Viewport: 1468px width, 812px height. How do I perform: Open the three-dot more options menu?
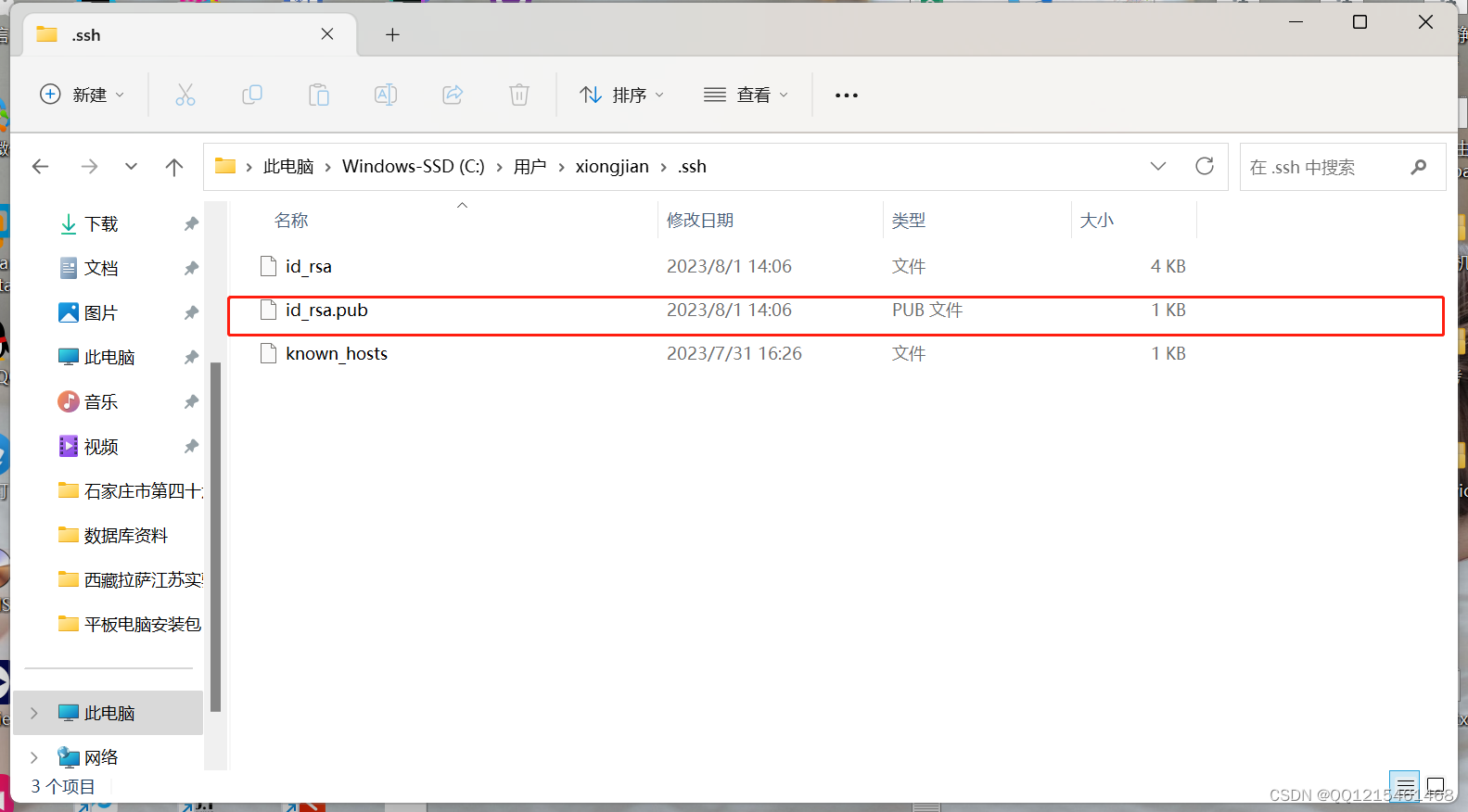pyautogui.click(x=847, y=95)
